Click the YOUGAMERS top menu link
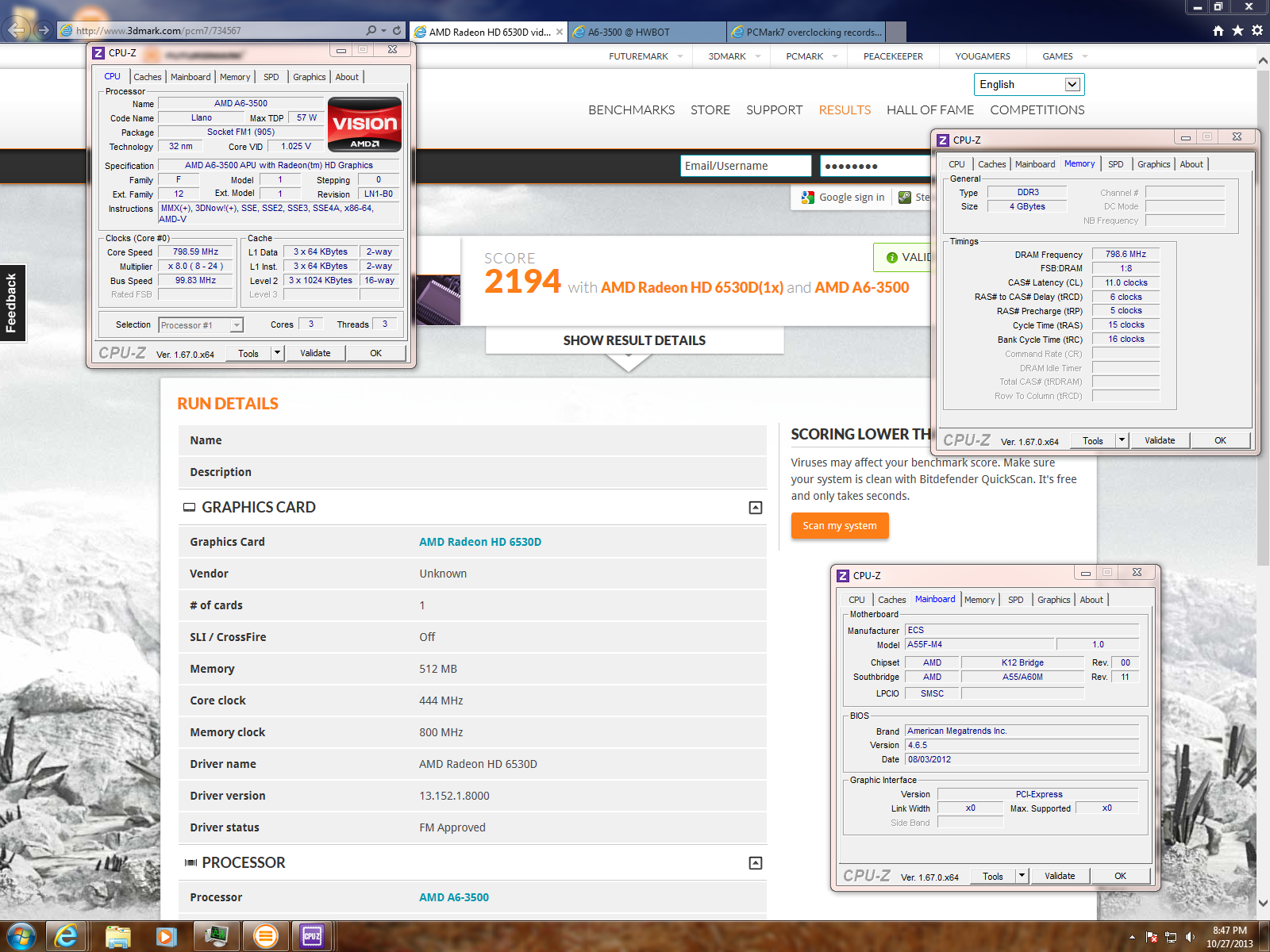The image size is (1270, 952). (983, 56)
